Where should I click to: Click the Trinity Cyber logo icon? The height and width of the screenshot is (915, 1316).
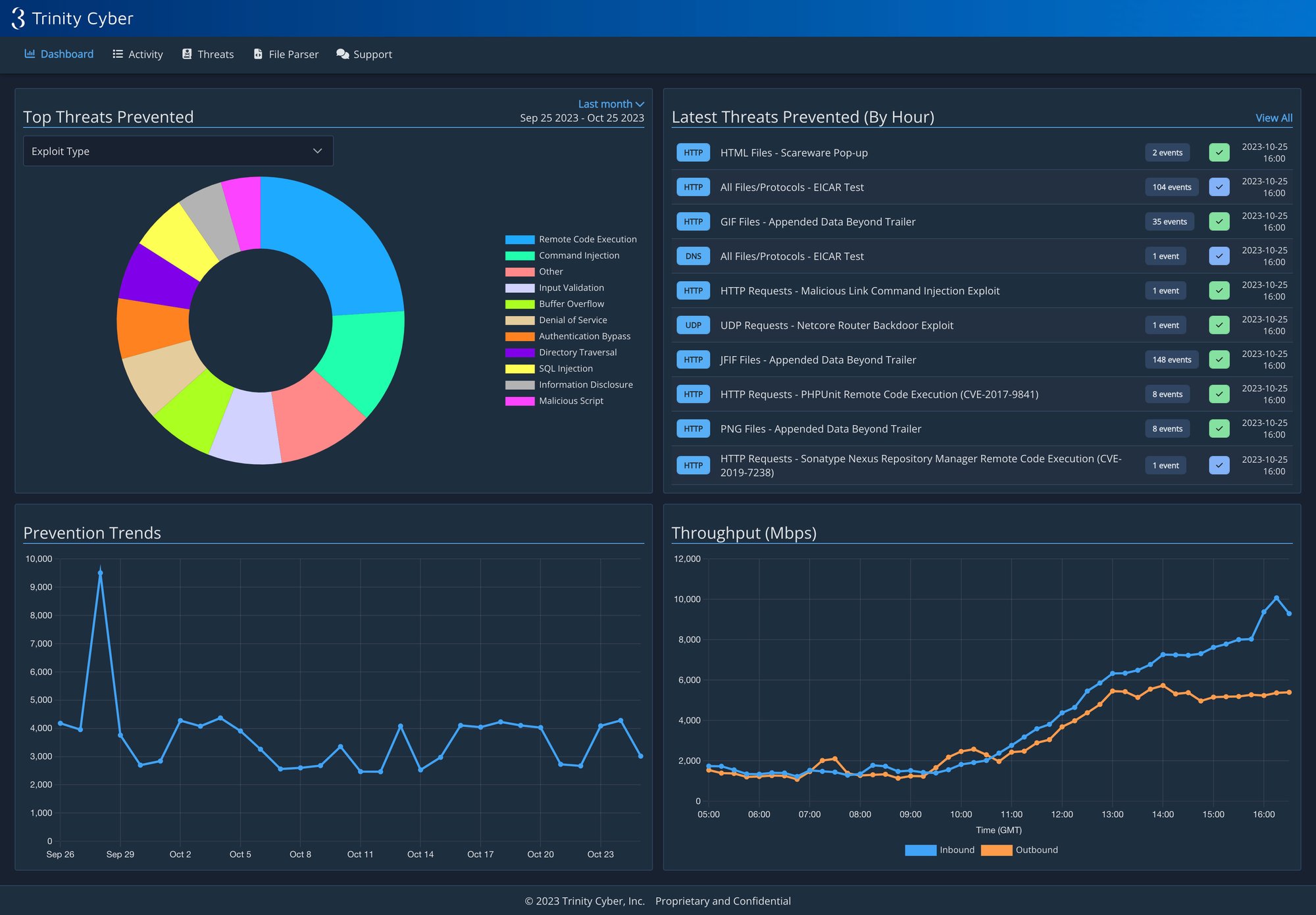click(x=18, y=18)
